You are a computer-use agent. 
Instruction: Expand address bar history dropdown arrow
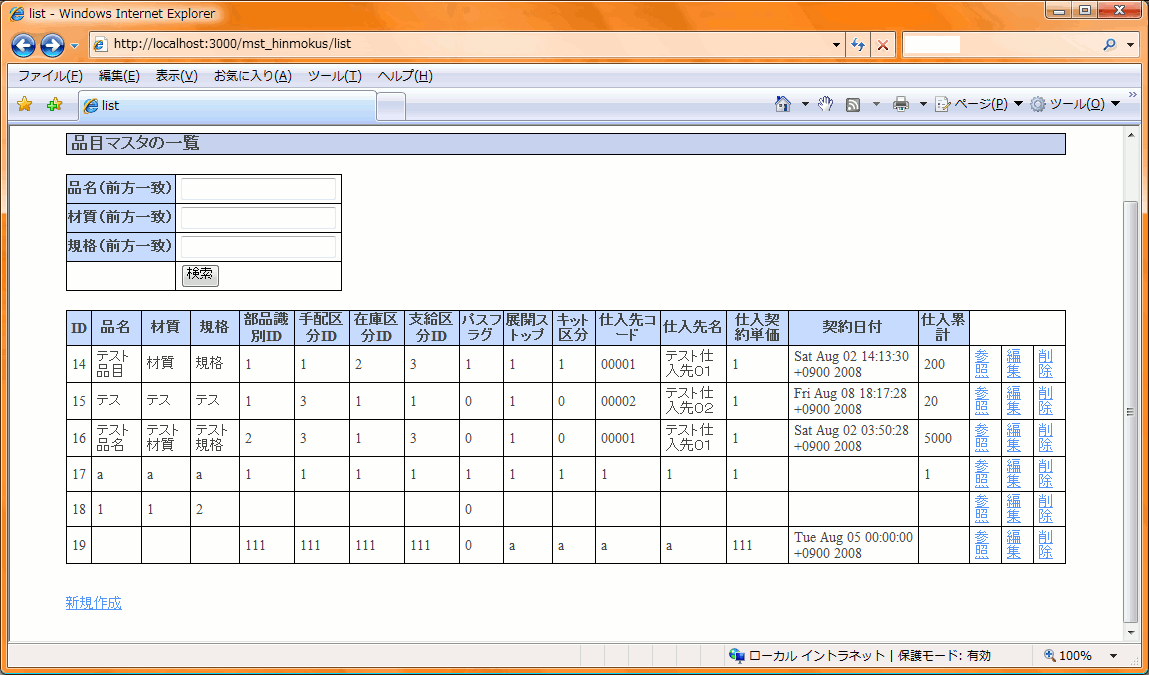coord(837,45)
